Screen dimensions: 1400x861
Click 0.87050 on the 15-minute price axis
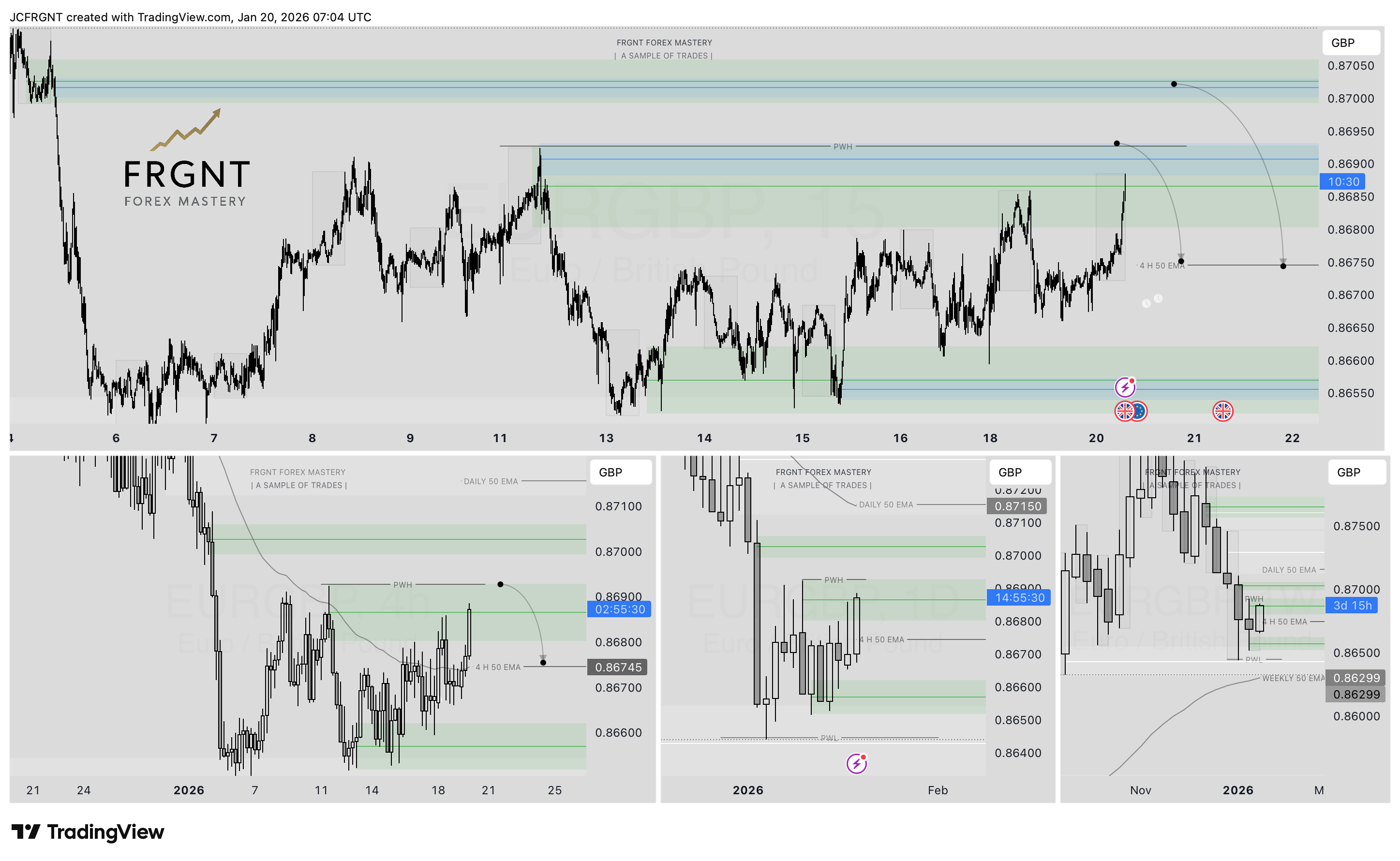[x=1351, y=65]
